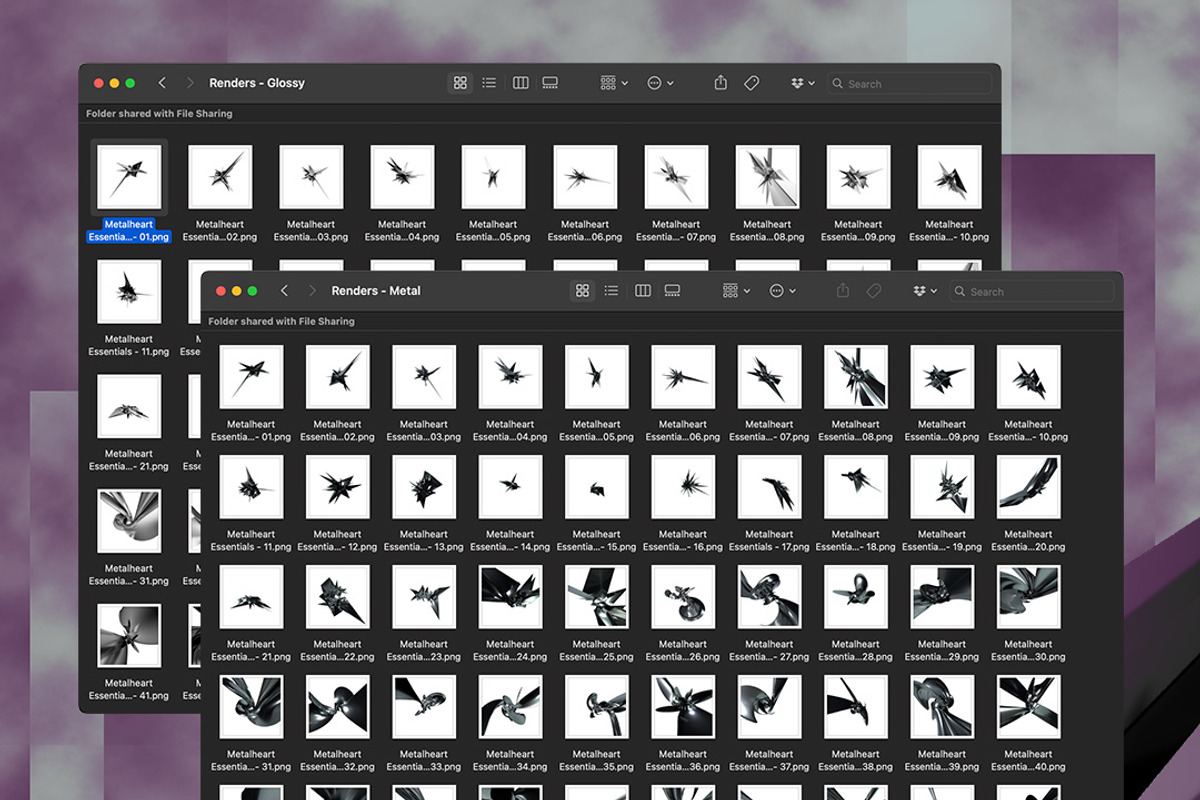Click Tags icon in Renders - Glossy toolbar
The width and height of the screenshot is (1200, 800).
(x=752, y=83)
